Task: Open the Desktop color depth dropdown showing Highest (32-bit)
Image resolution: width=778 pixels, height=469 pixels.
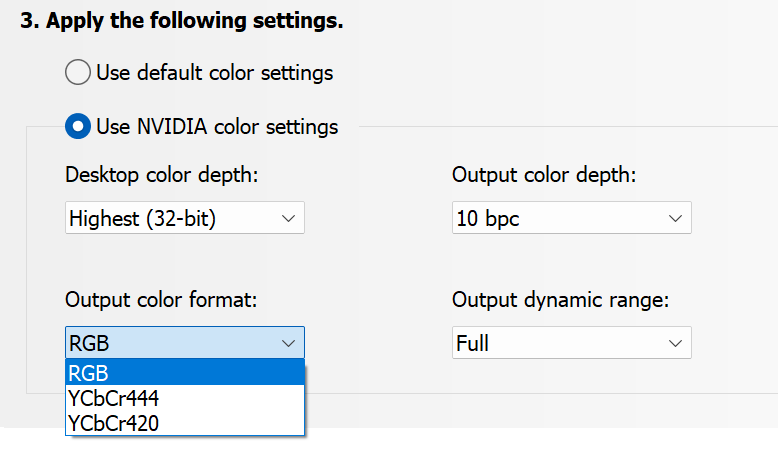Action: pos(184,218)
